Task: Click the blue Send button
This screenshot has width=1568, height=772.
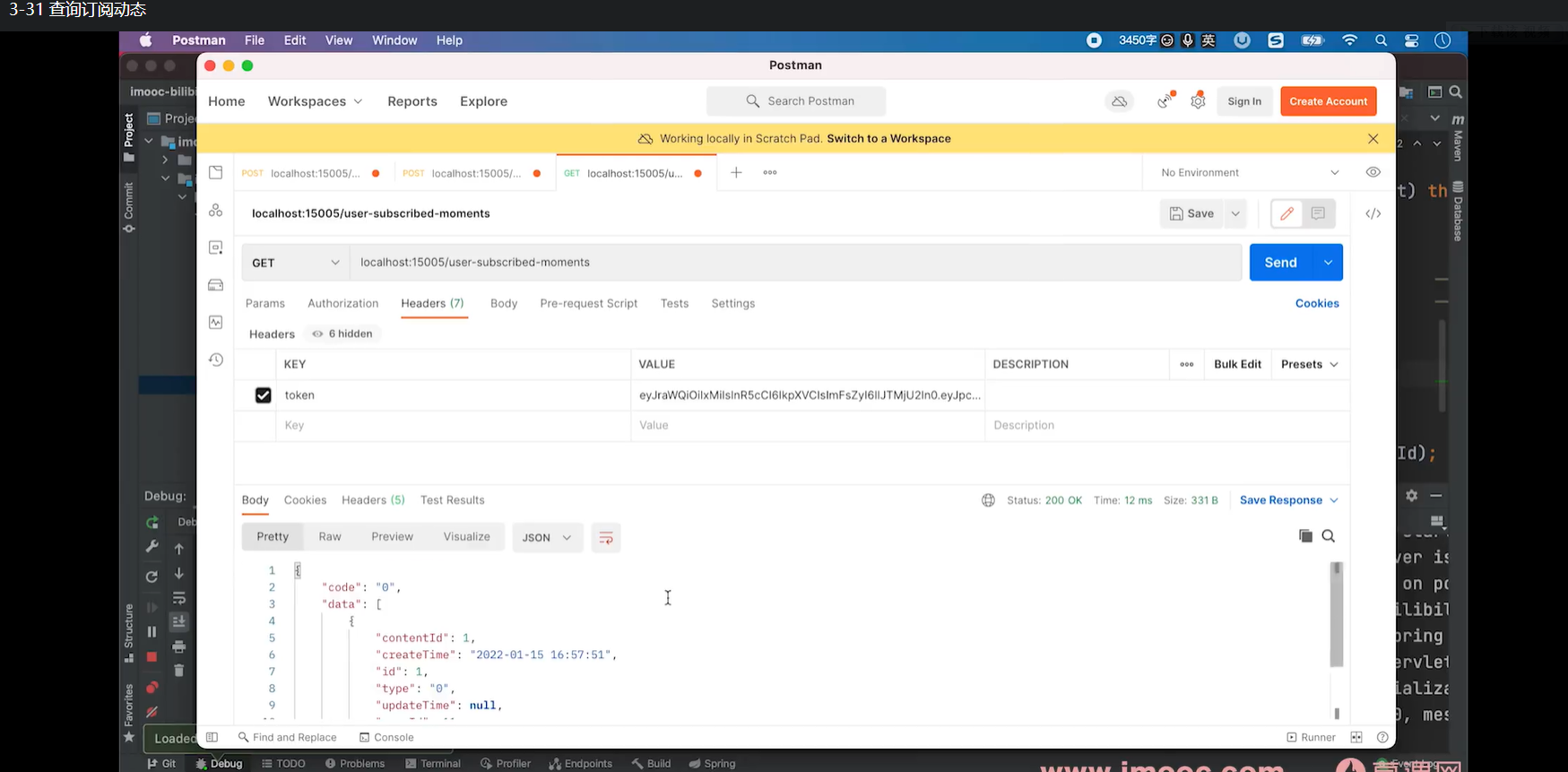Action: click(x=1281, y=263)
